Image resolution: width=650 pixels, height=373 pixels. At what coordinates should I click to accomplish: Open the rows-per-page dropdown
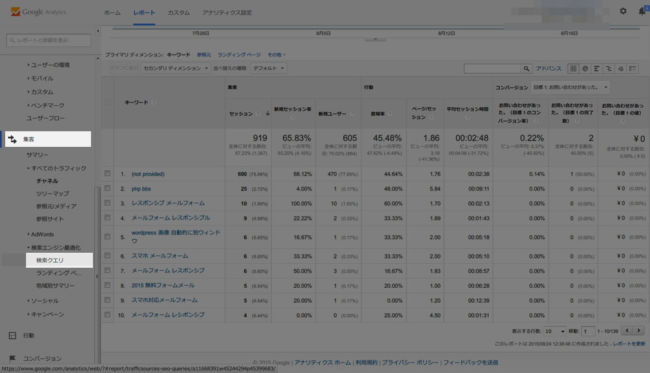pos(555,331)
